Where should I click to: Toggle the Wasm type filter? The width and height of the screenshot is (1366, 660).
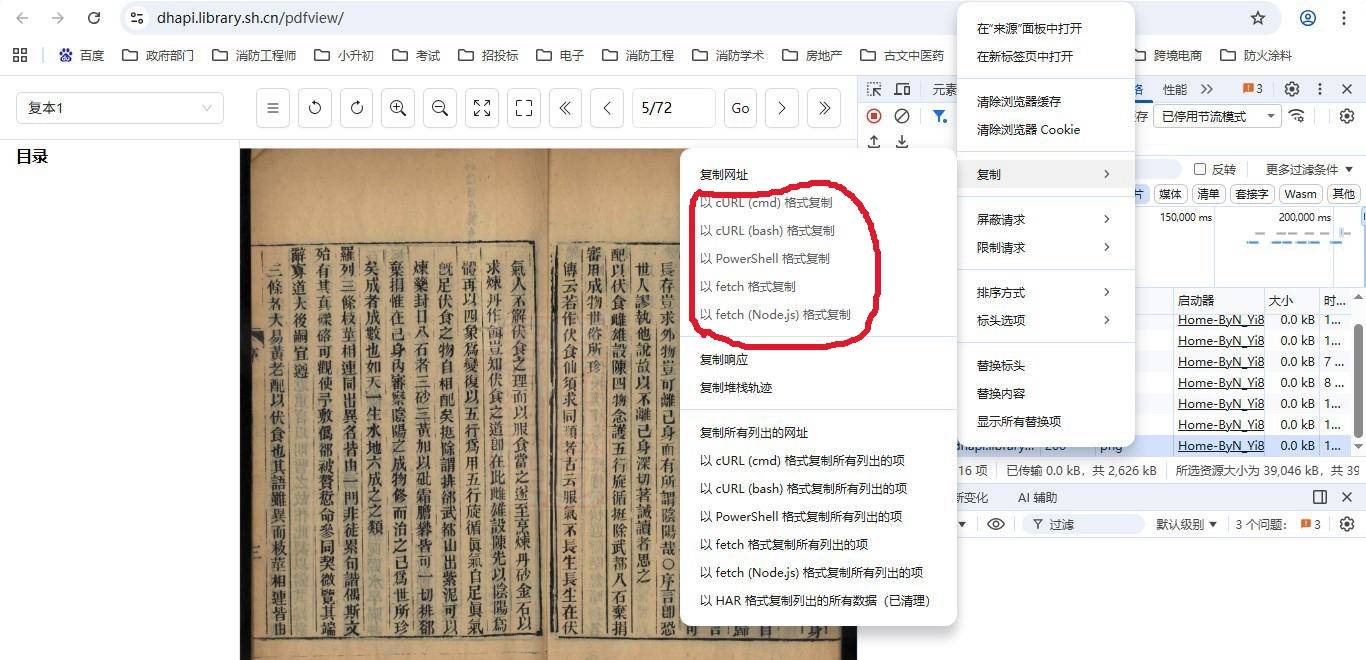coord(1300,194)
